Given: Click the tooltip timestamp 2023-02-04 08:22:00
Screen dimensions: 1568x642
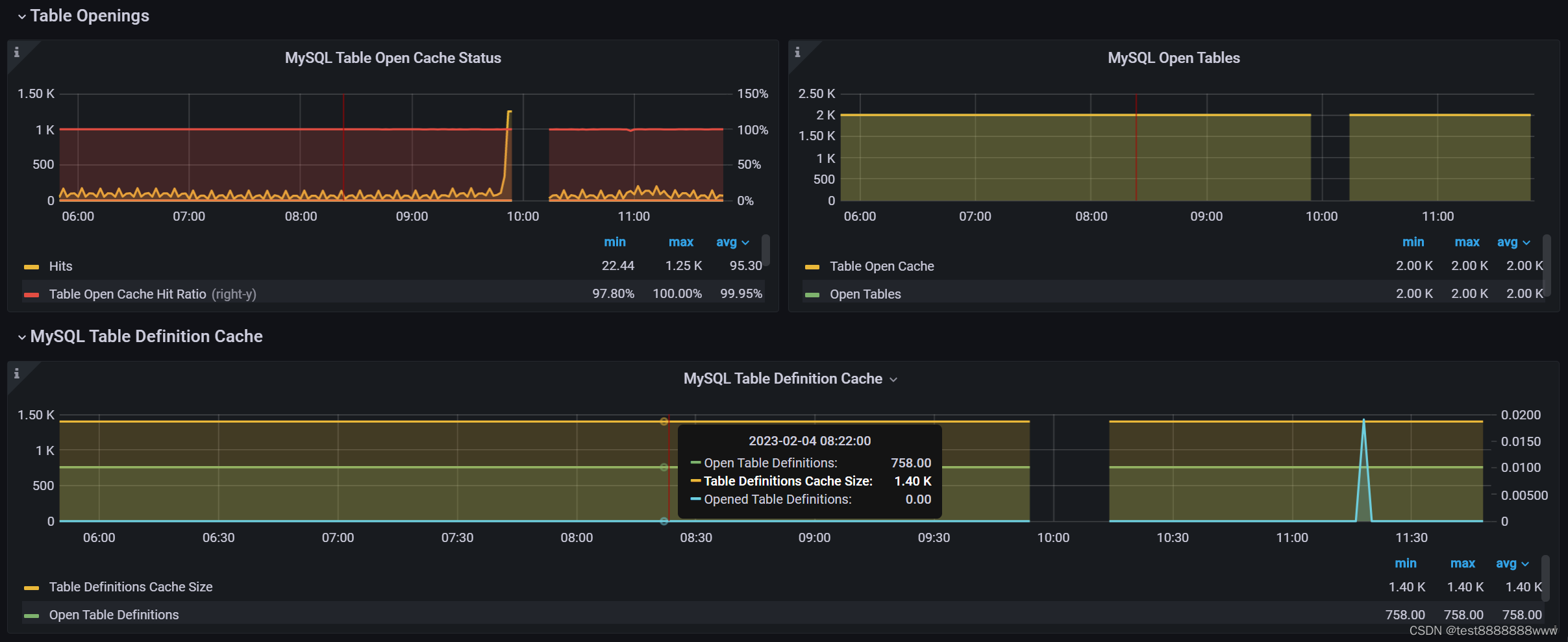Looking at the screenshot, I should pyautogui.click(x=810, y=441).
